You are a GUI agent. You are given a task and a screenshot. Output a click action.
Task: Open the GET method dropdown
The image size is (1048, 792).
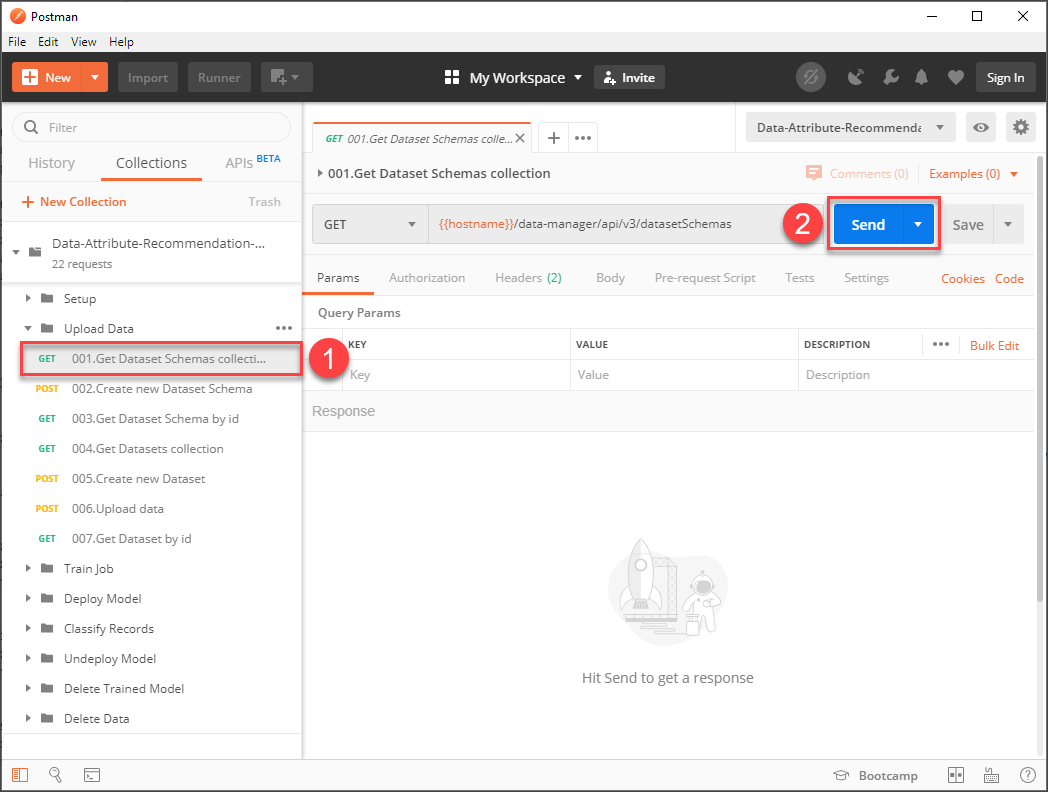(370, 224)
